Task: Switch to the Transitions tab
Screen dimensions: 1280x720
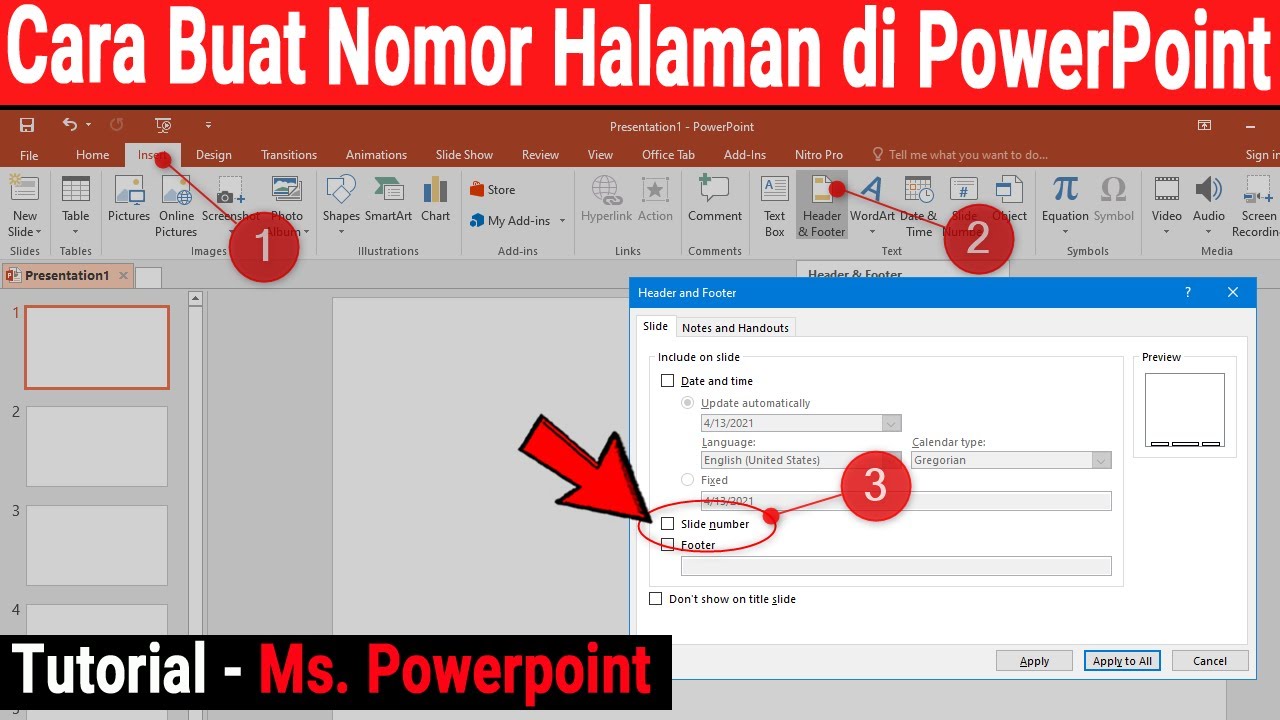Action: (289, 155)
